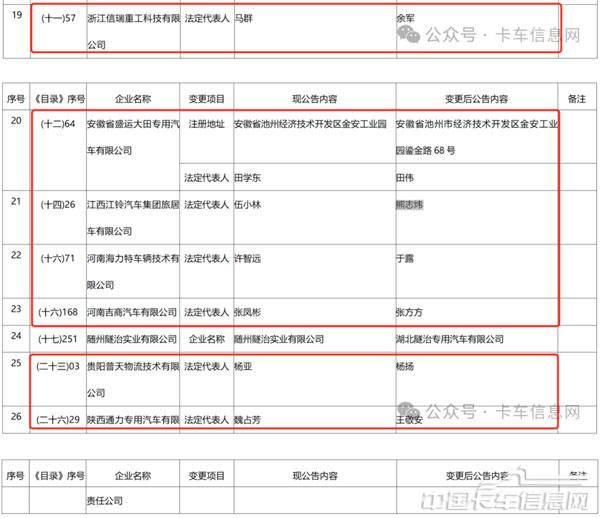Select the name 魏占芳
The width and height of the screenshot is (600, 518).
248,420
